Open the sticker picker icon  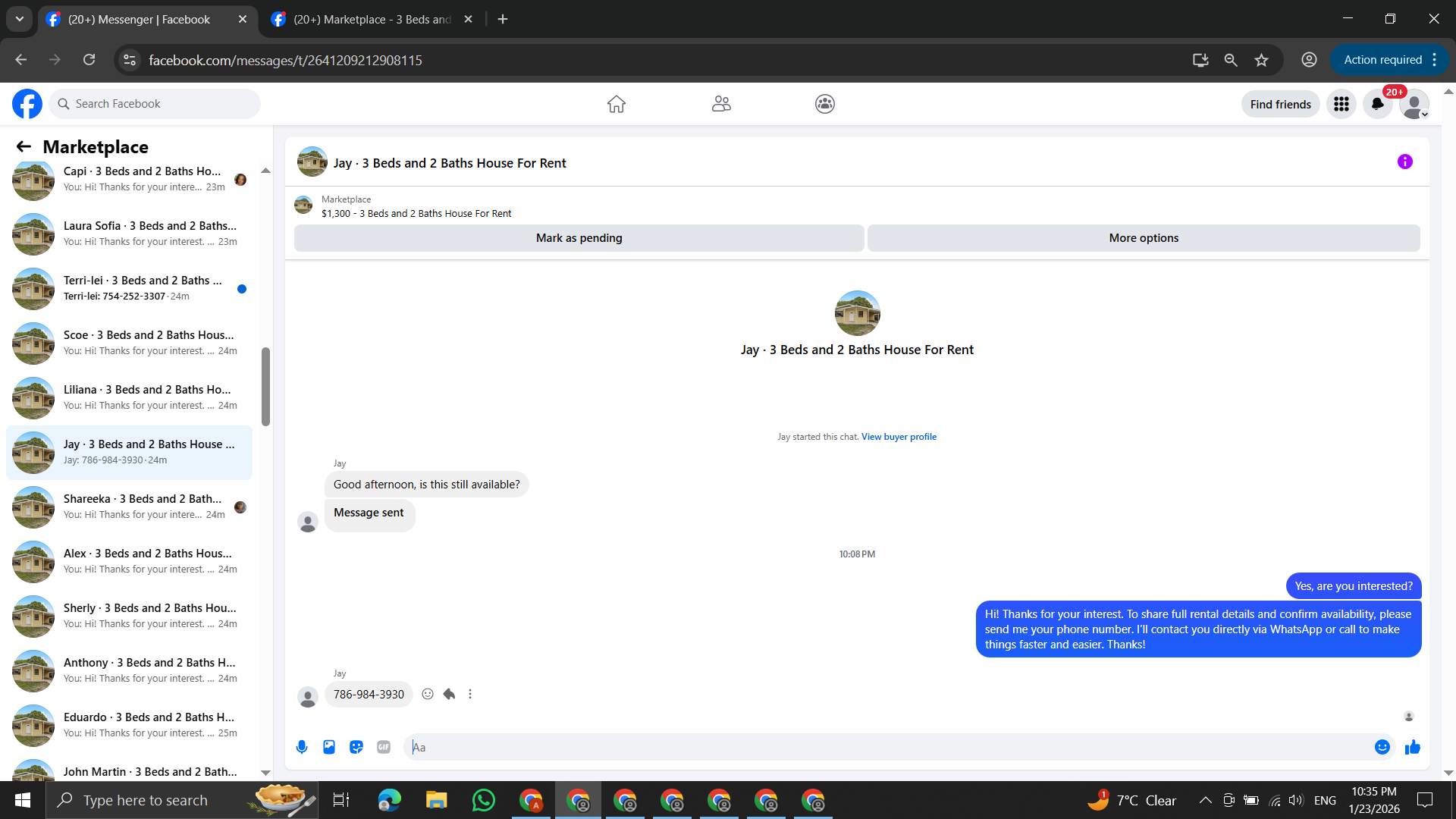click(x=356, y=747)
